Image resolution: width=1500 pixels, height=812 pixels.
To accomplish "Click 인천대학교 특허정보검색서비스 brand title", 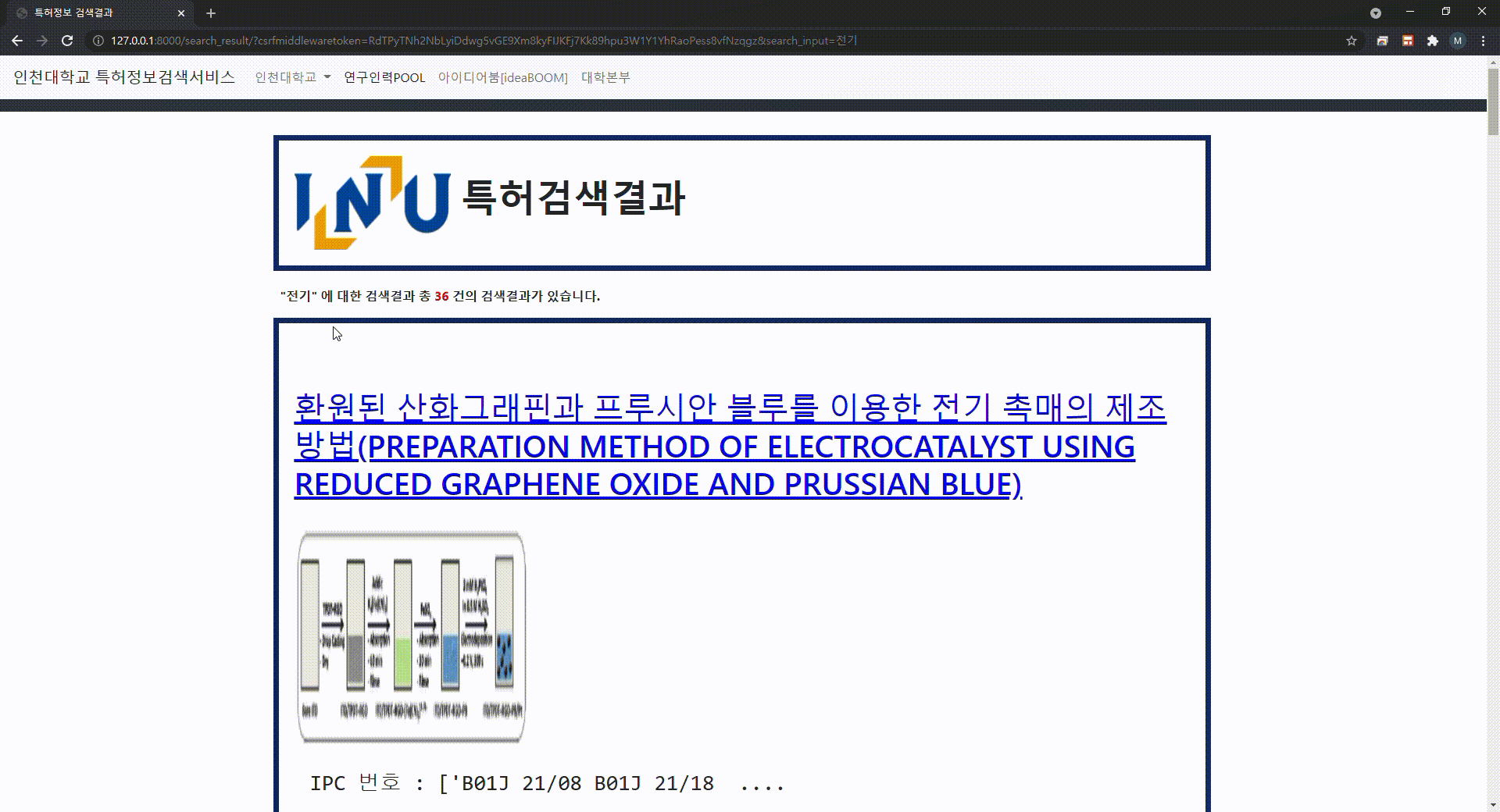I will (x=124, y=77).
